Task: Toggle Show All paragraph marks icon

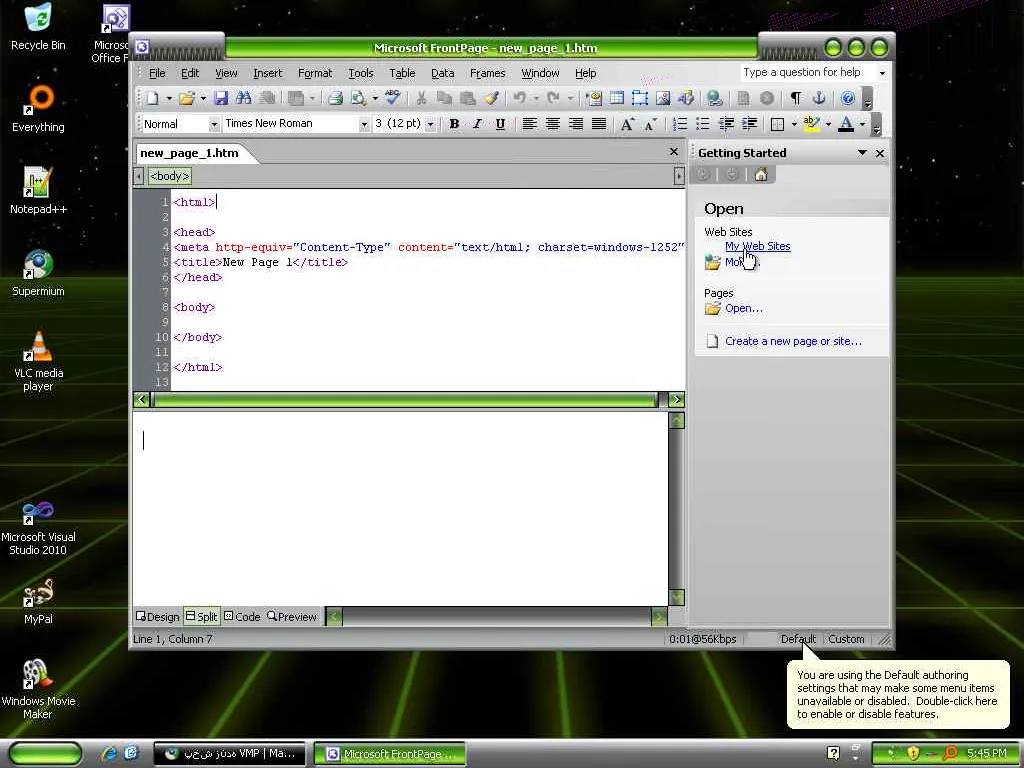Action: [x=795, y=98]
